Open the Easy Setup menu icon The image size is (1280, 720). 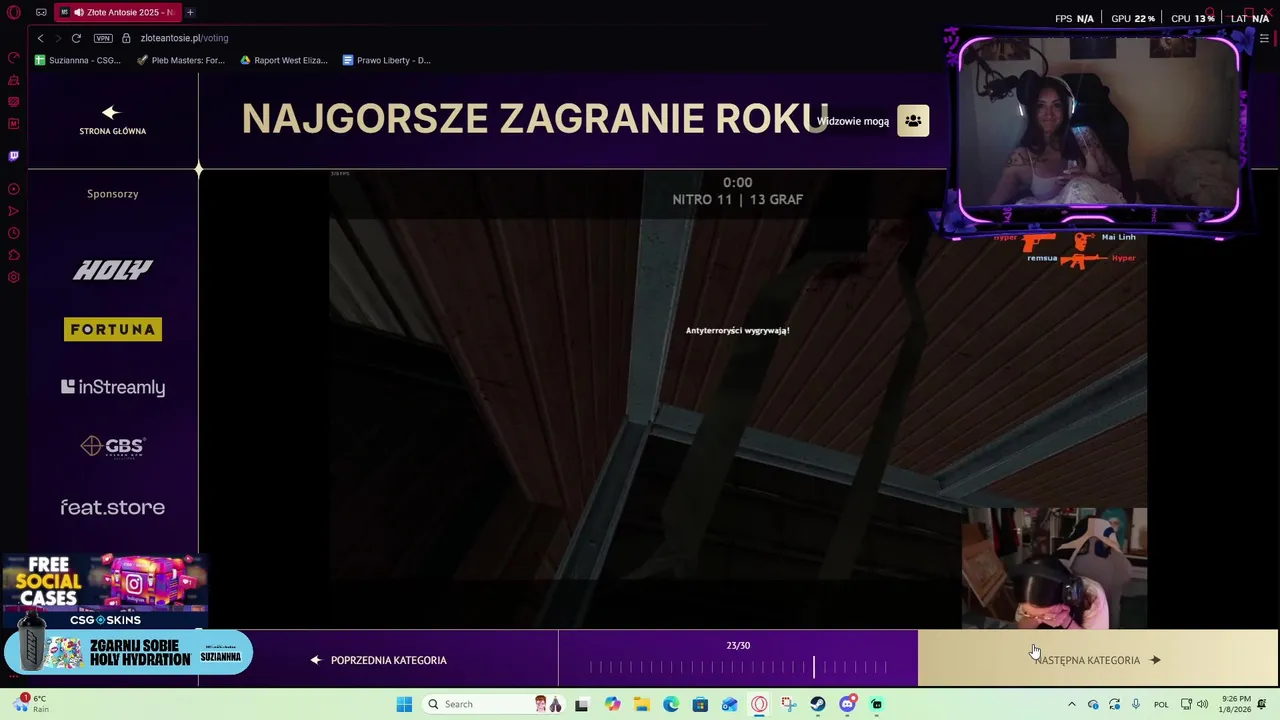(1264, 38)
